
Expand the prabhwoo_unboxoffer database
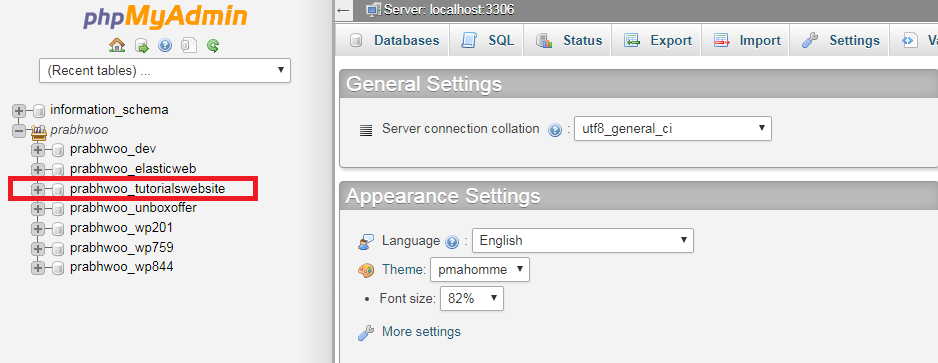tap(38, 209)
